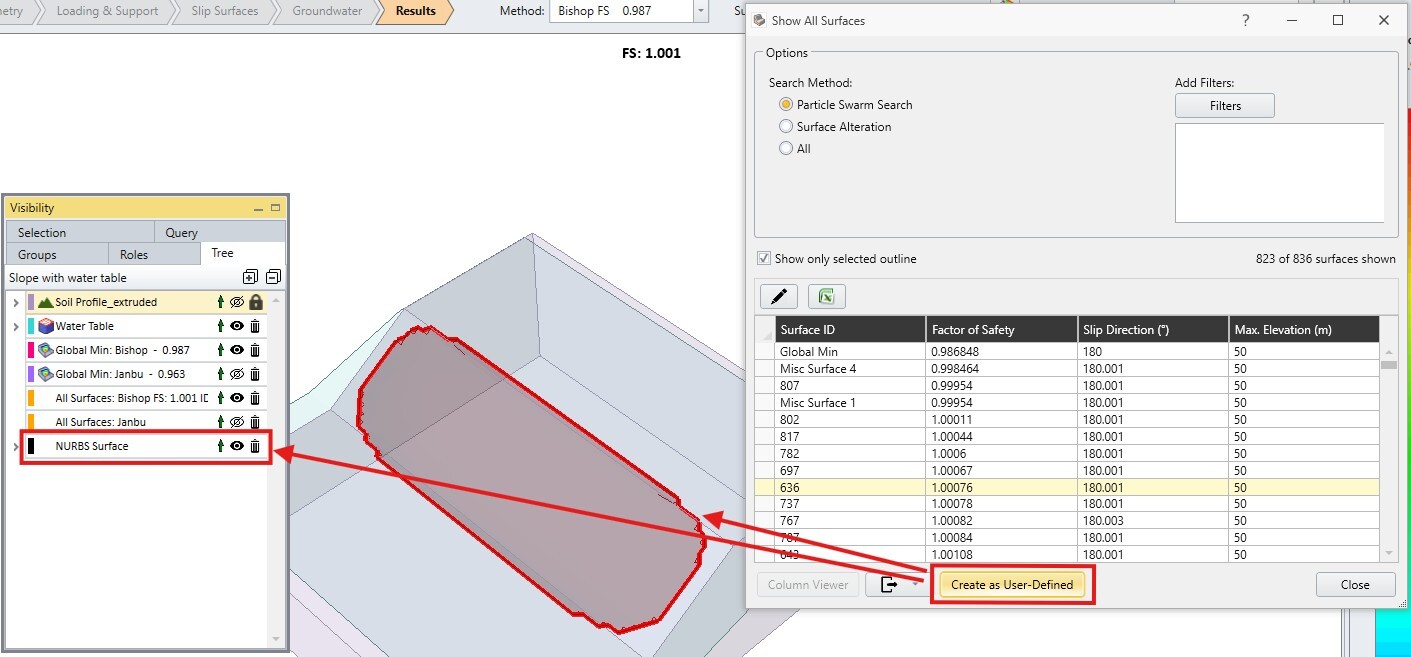Click Collapse All icon in Visibility tree

[273, 277]
